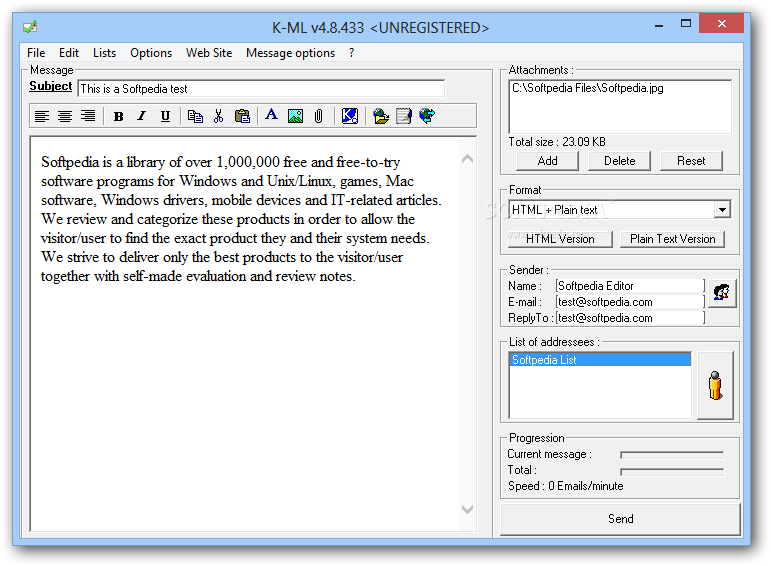Open the Options menu
The width and height of the screenshot is (771, 566).
[x=151, y=53]
